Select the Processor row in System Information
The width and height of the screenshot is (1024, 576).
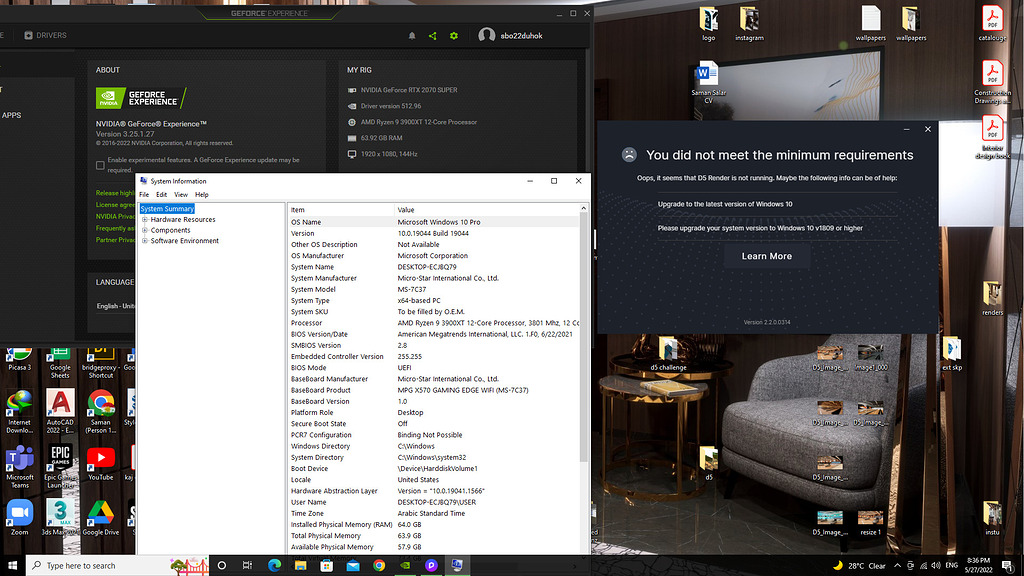pyautogui.click(x=434, y=323)
